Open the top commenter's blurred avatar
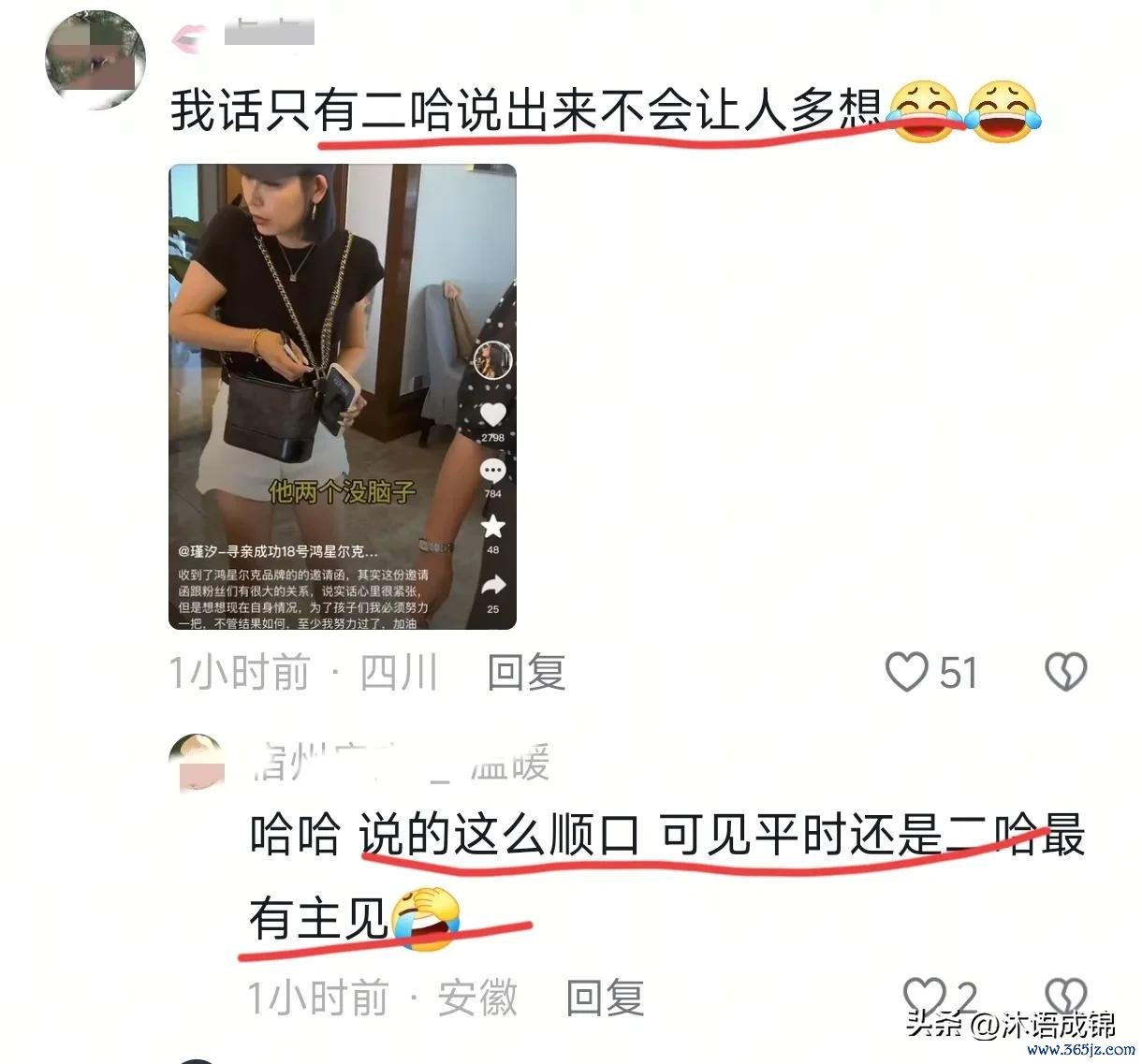Image resolution: width=1142 pixels, height=1064 pixels. (x=95, y=60)
